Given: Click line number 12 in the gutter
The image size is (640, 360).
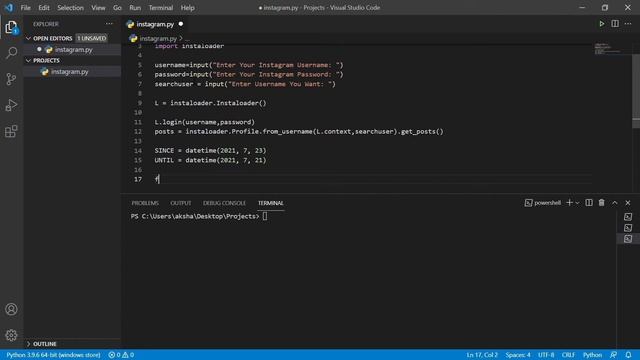Looking at the screenshot, I should [x=138, y=131].
